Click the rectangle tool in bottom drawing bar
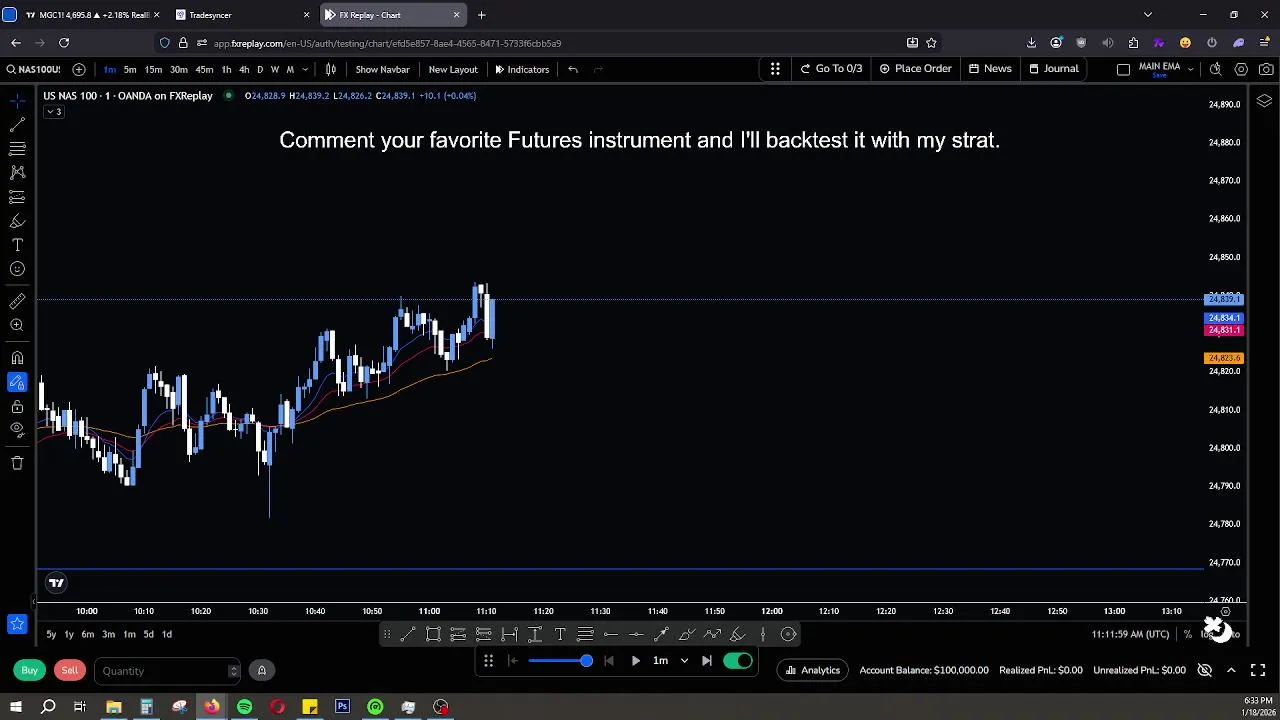This screenshot has height=720, width=1280. (x=433, y=634)
